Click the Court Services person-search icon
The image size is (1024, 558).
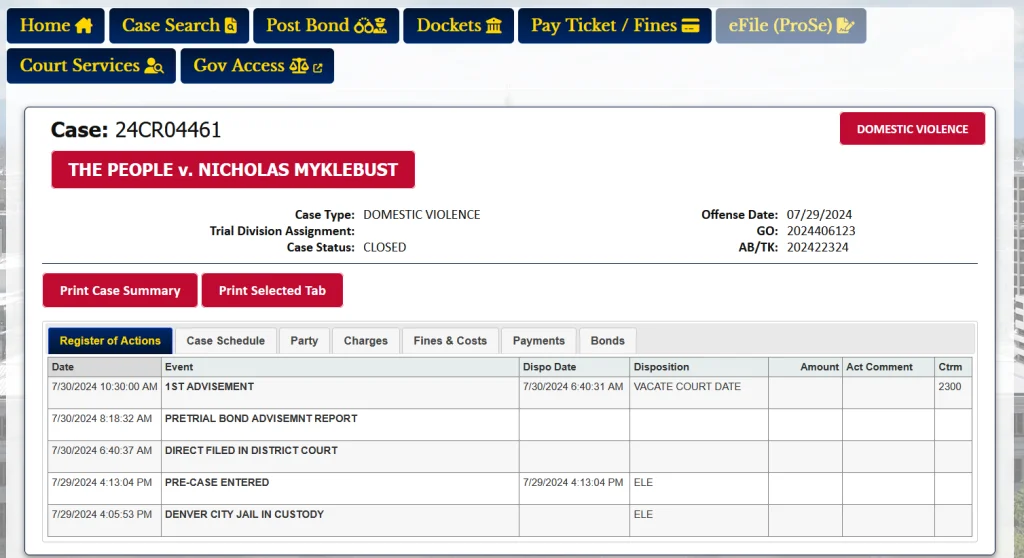pos(154,66)
